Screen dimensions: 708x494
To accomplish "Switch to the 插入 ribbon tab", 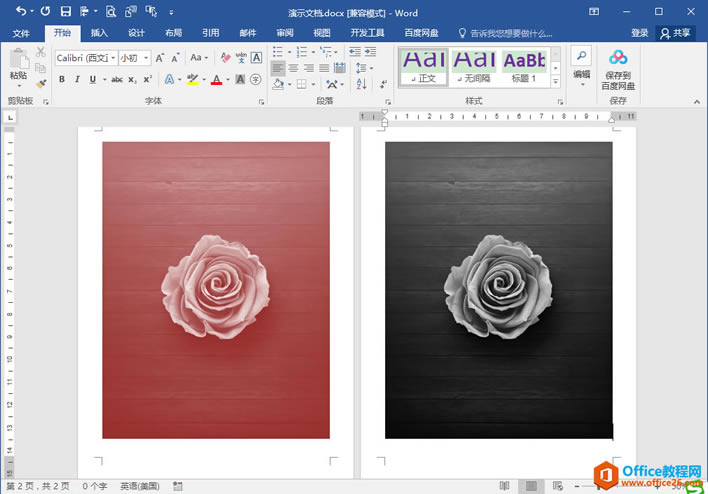I will pyautogui.click(x=99, y=33).
